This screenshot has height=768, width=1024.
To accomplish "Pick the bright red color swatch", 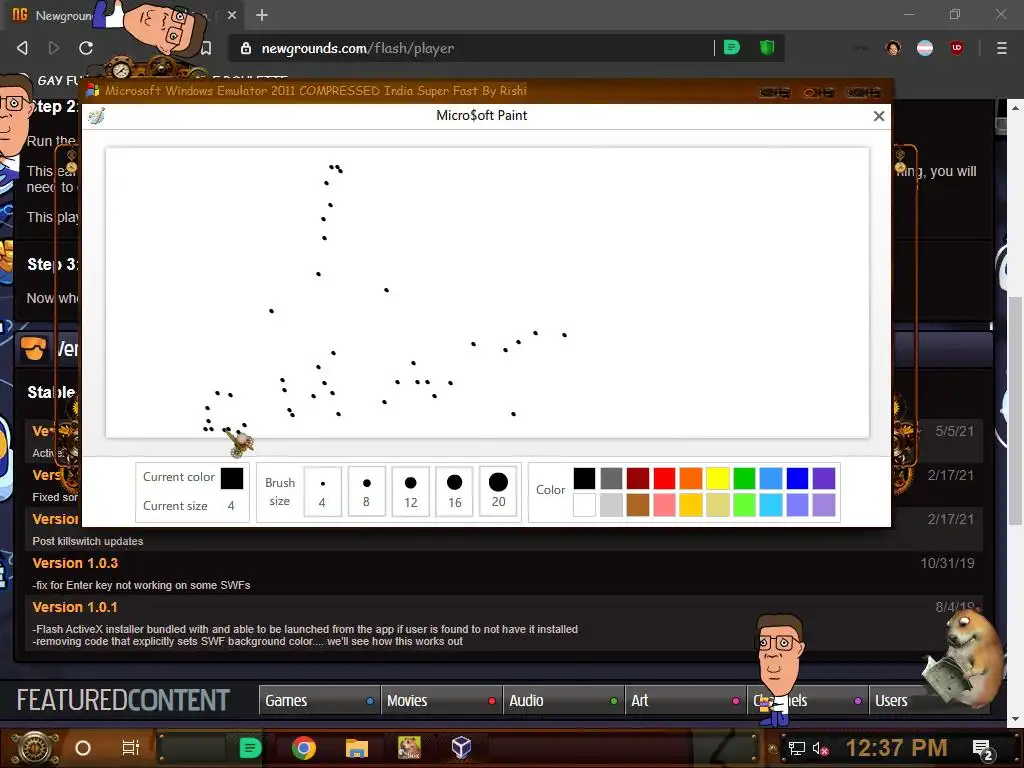I will [664, 478].
